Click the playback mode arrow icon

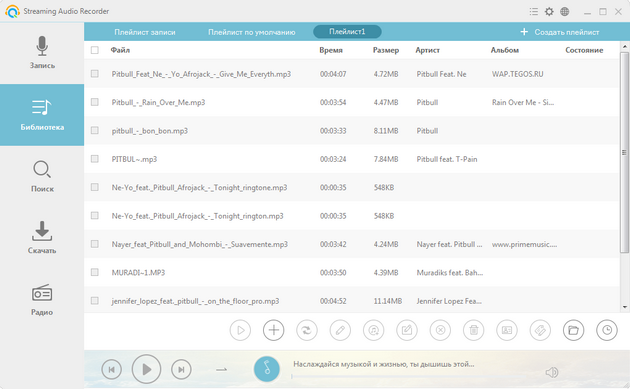222,369
